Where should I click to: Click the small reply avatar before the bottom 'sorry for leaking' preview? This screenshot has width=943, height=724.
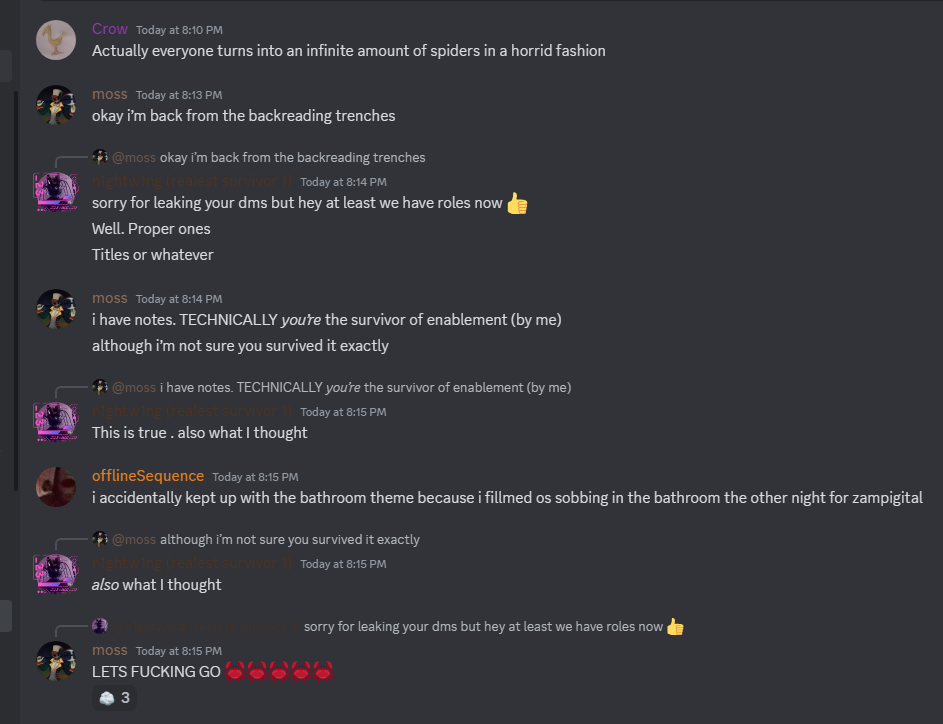100,626
